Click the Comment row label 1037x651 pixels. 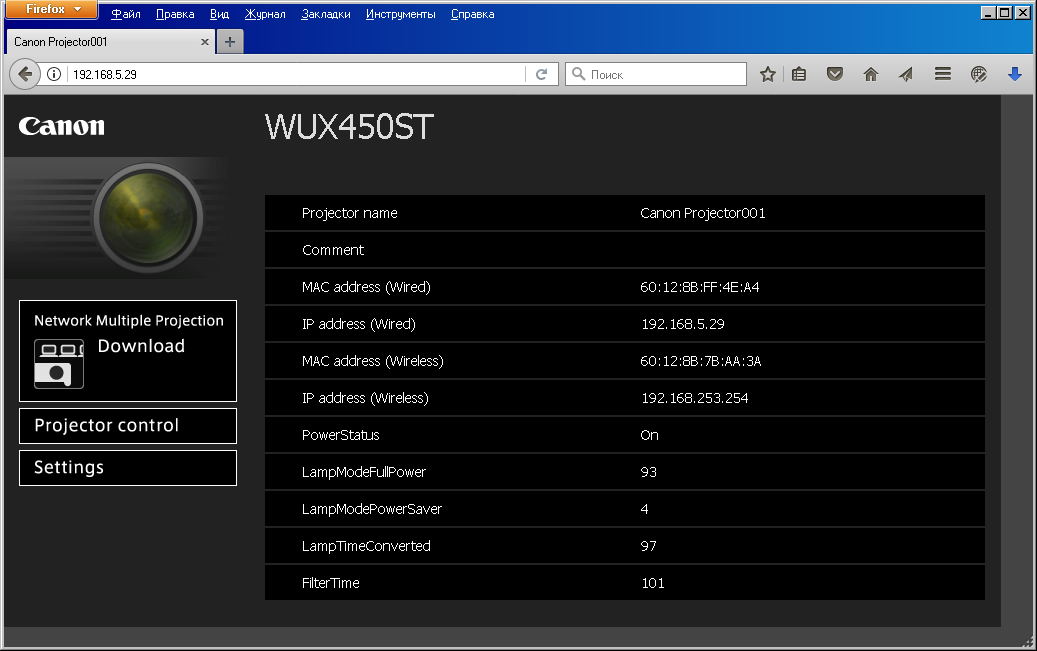[333, 250]
